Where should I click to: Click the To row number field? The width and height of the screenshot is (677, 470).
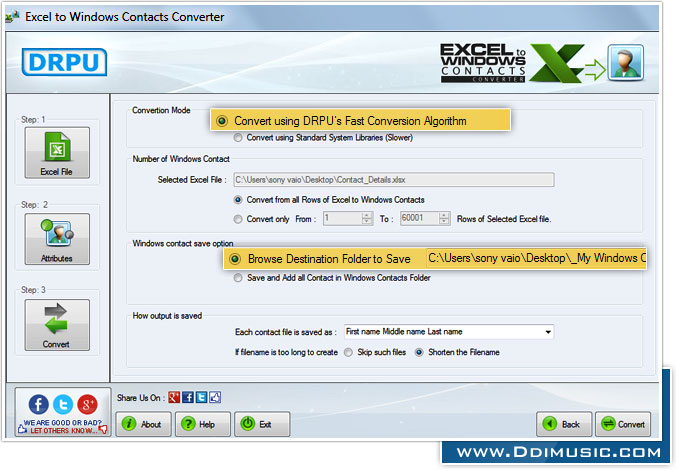click(x=419, y=218)
